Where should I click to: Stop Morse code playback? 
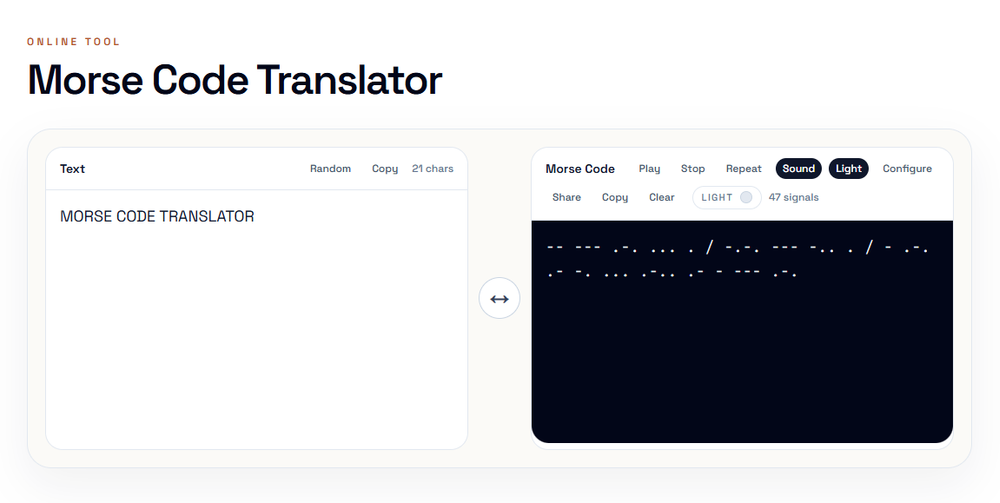pyautogui.click(x=693, y=168)
